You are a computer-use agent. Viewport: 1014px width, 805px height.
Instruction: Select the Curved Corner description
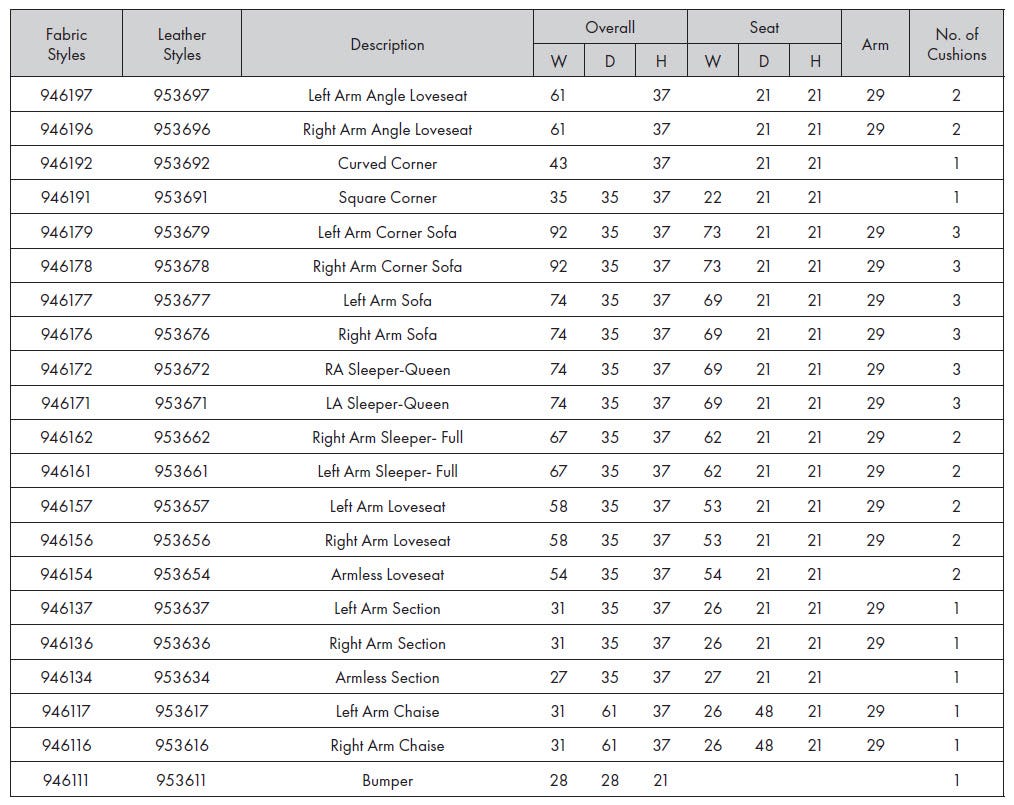(387, 164)
